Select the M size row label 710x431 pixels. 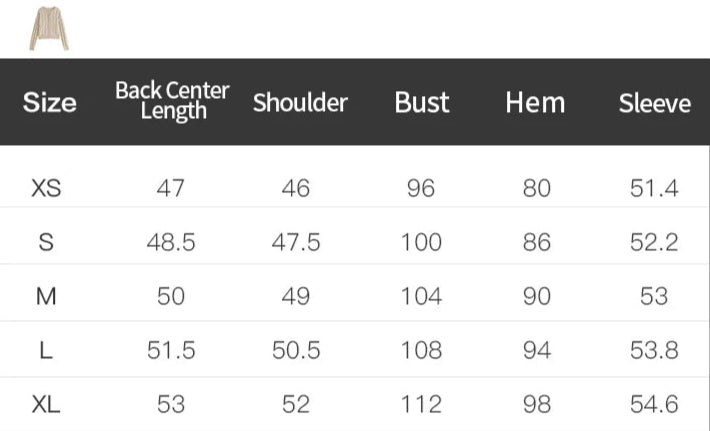tap(46, 296)
